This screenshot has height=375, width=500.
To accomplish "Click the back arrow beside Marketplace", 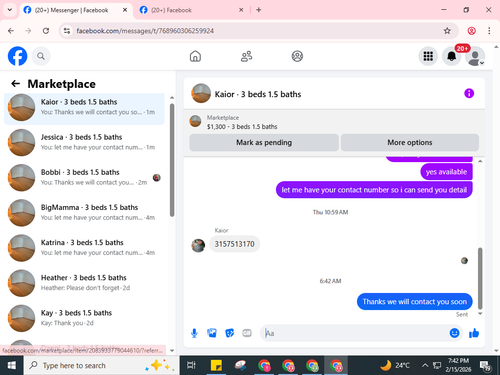I will [x=16, y=84].
